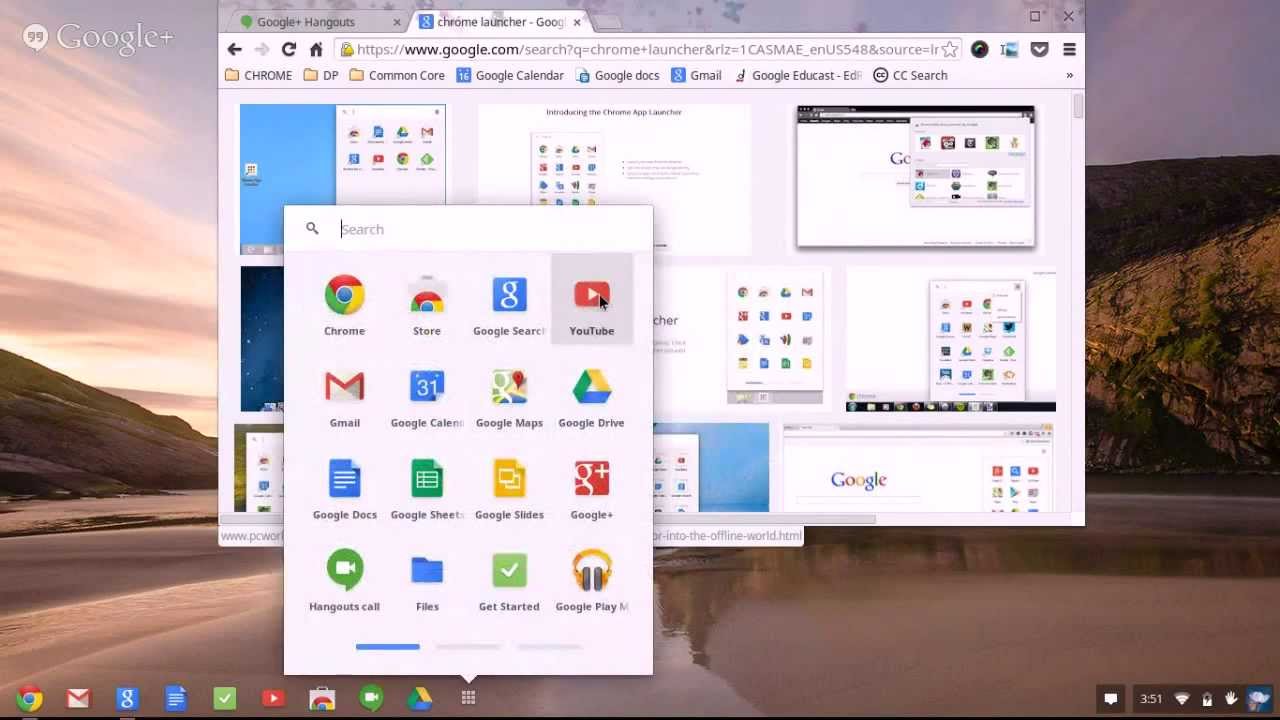Launch Google Docs from launcher
This screenshot has height=720, width=1280.
pos(344,489)
